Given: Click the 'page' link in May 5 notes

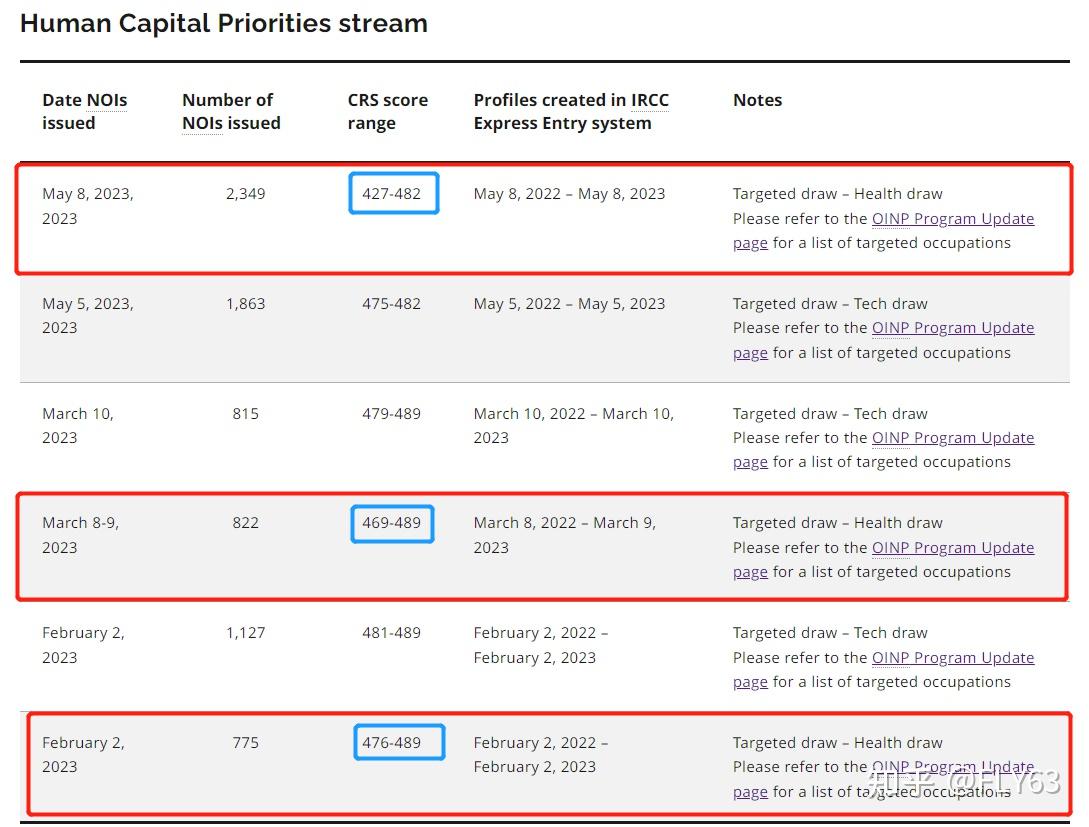Looking at the screenshot, I should point(750,353).
